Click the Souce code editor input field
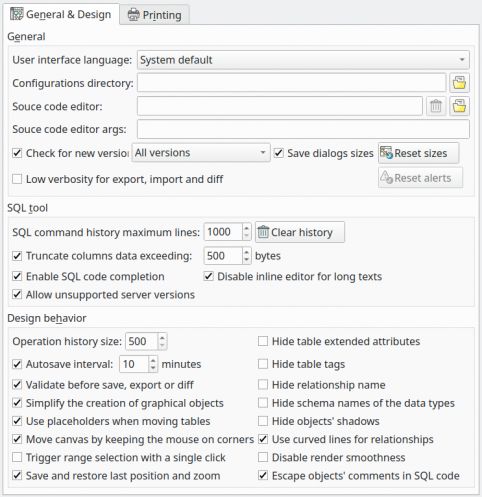 (x=280, y=106)
